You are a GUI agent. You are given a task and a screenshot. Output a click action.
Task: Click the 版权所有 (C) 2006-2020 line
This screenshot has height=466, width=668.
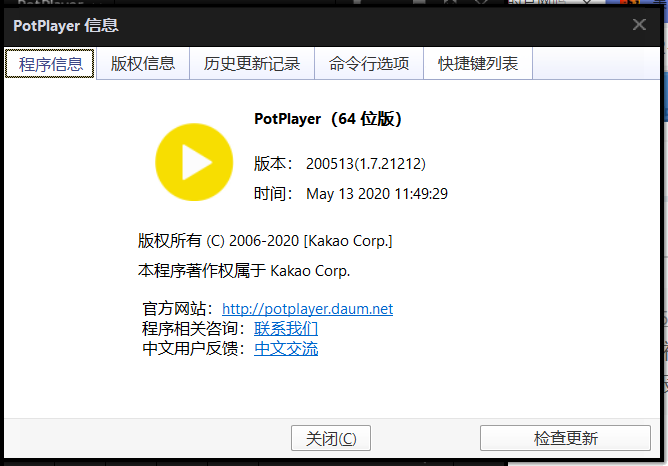pos(265,241)
